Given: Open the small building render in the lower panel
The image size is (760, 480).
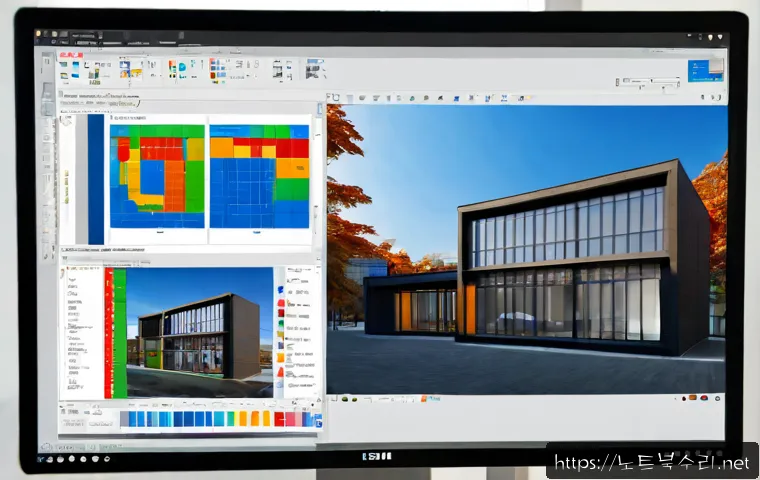Looking at the screenshot, I should 199,332.
